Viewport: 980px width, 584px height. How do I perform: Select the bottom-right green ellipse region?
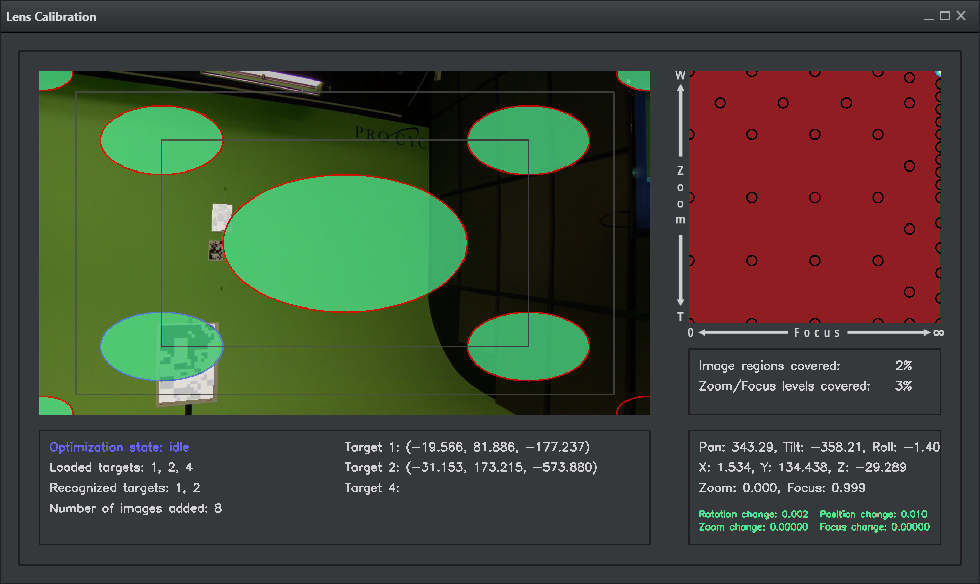point(528,346)
